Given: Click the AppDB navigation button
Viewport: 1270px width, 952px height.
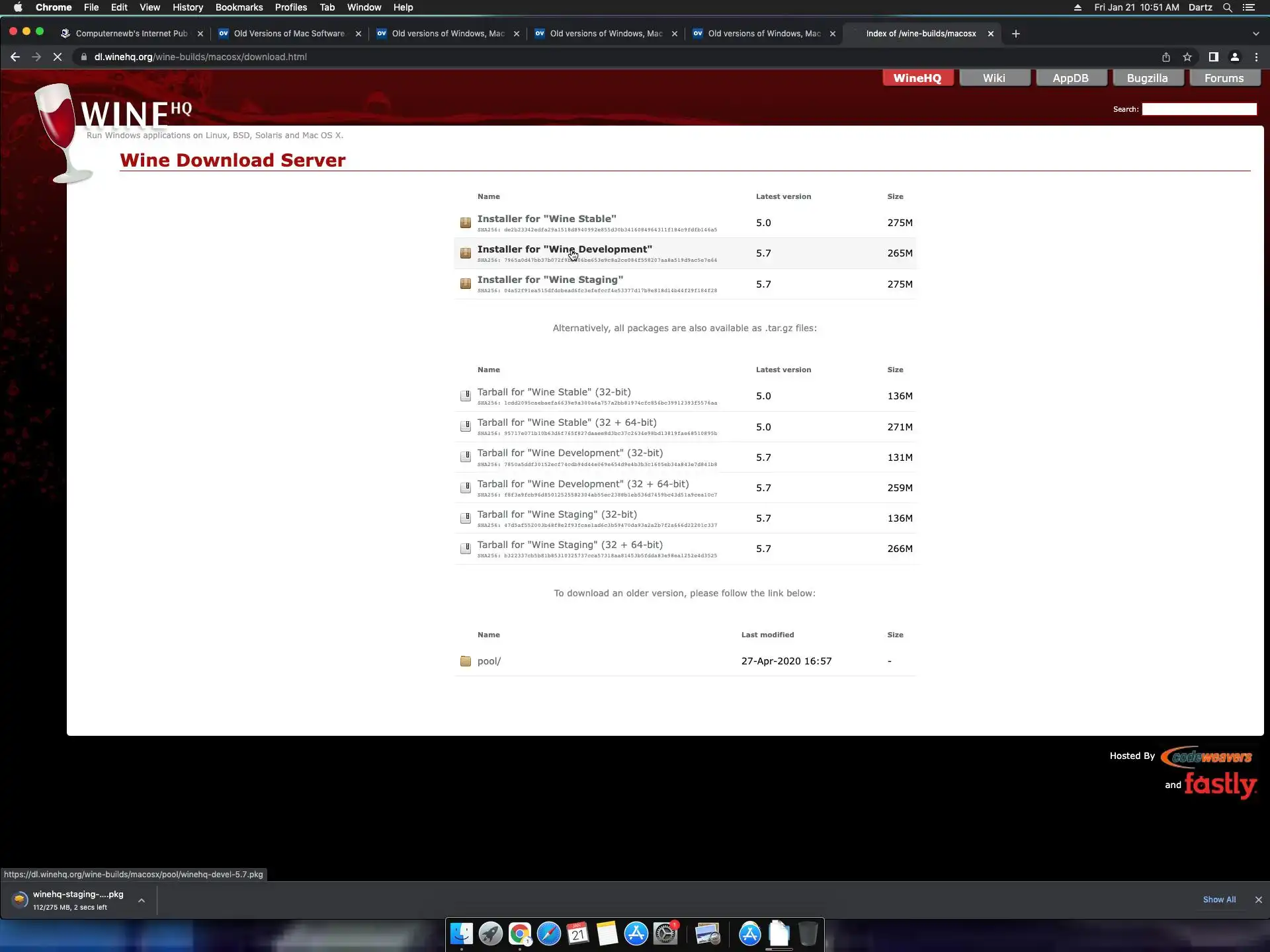Looking at the screenshot, I should pyautogui.click(x=1070, y=78).
